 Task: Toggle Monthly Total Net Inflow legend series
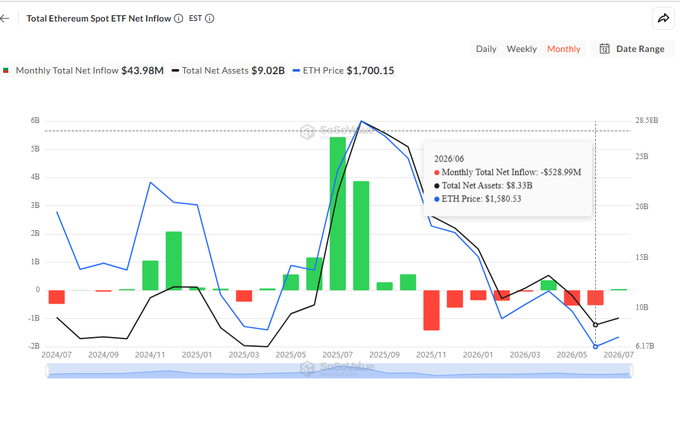point(83,70)
